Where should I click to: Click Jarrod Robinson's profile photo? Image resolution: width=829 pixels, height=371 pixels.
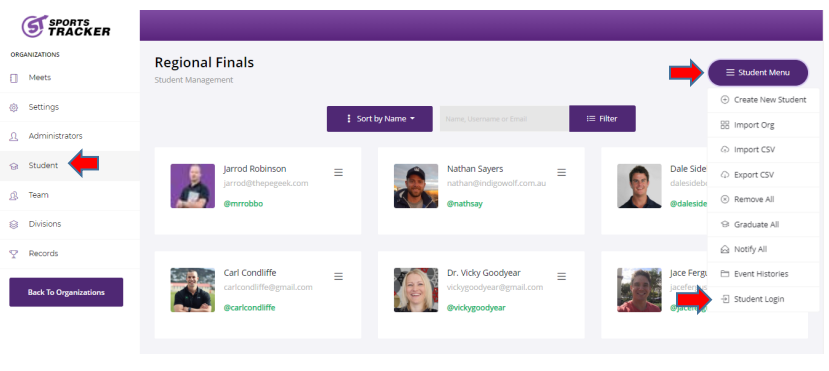[x=192, y=186]
